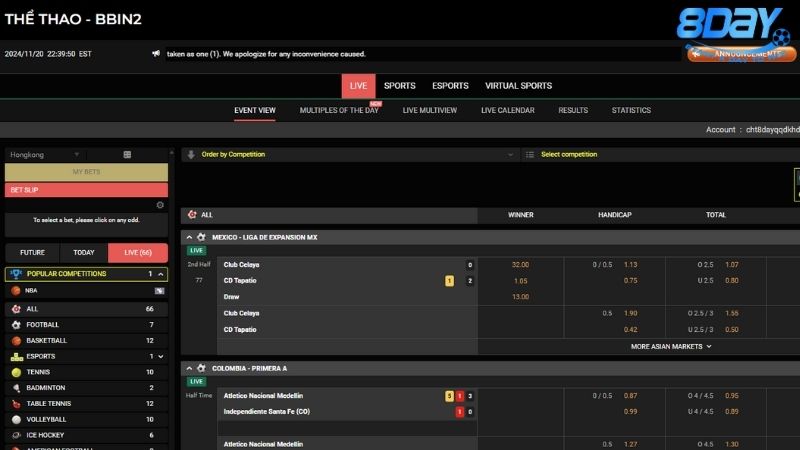Click the Badminton shuttlecock icon
The height and width of the screenshot is (450, 800).
(16, 388)
